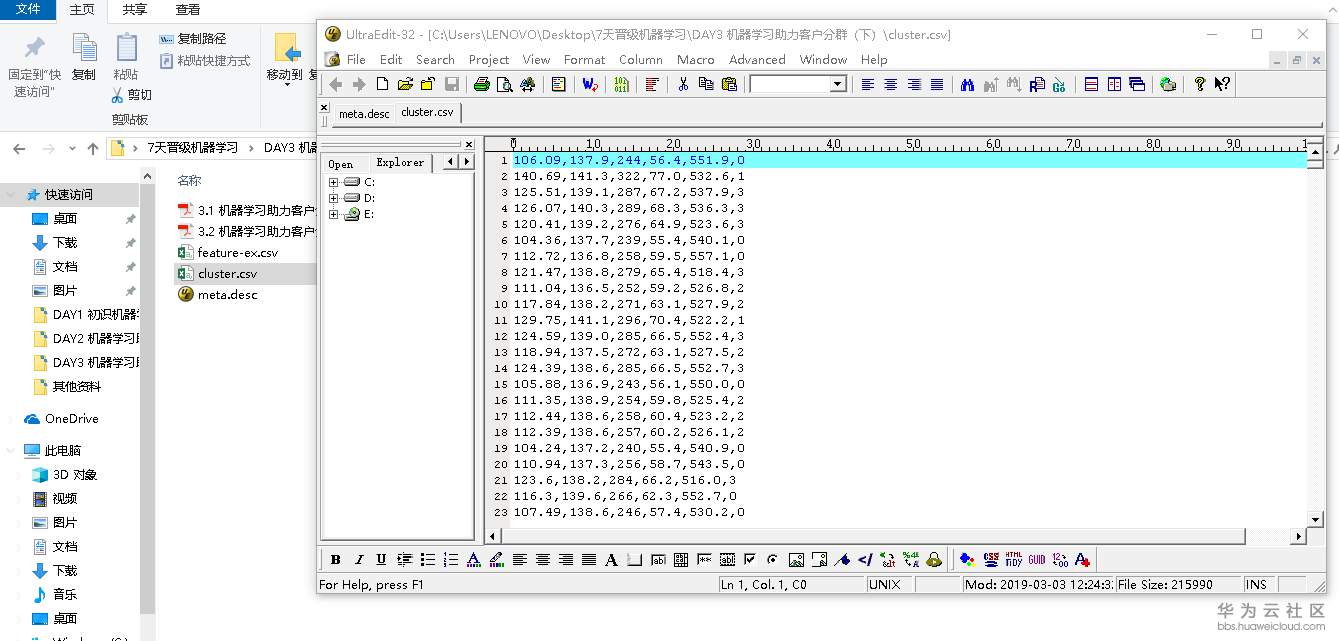Open the Macro menu
Image resolution: width=1339 pixels, height=641 pixels.
(x=696, y=59)
